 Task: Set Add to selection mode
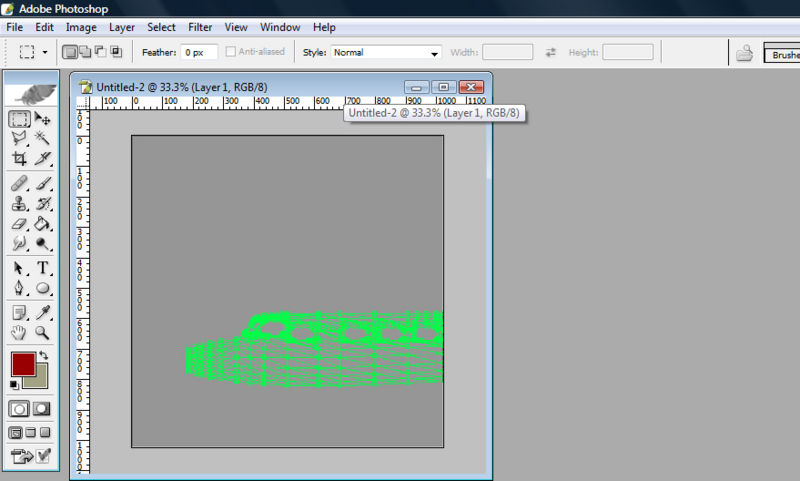(85, 52)
